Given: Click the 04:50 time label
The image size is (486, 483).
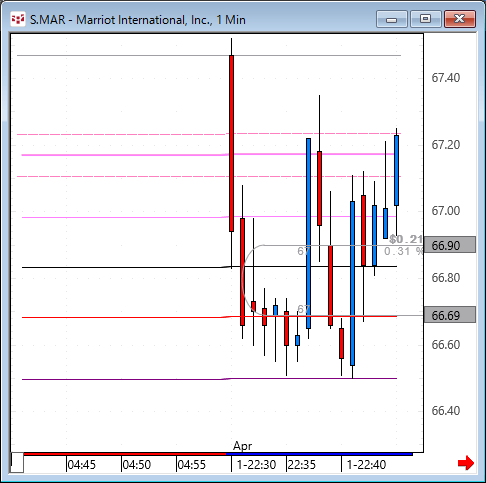Looking at the screenshot, I should tap(137, 465).
